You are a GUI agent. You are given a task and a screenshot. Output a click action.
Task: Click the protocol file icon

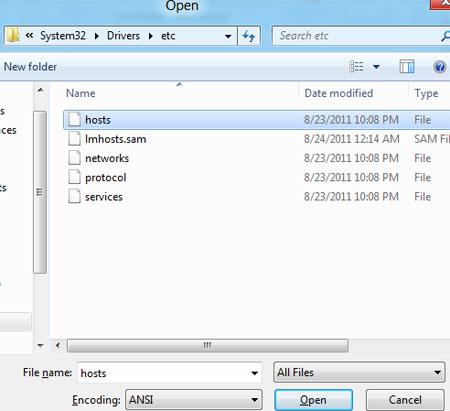tap(75, 177)
